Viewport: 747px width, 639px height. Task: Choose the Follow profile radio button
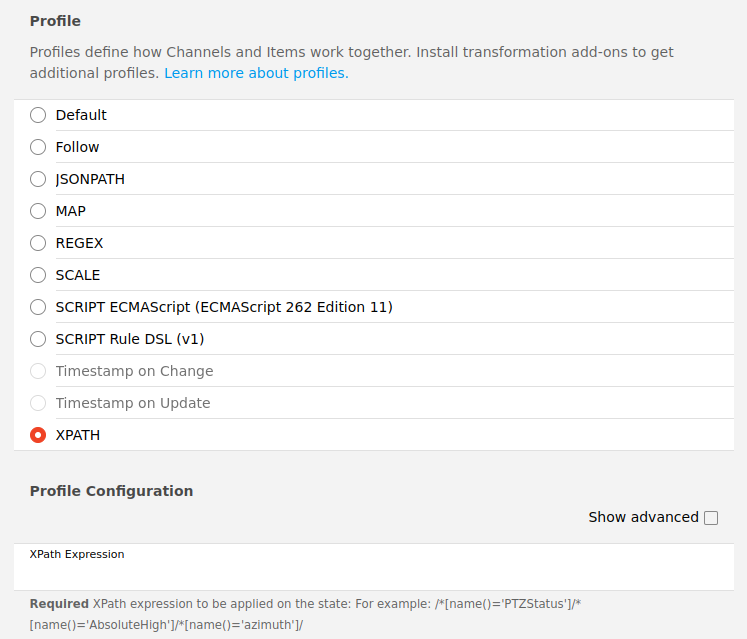point(38,147)
